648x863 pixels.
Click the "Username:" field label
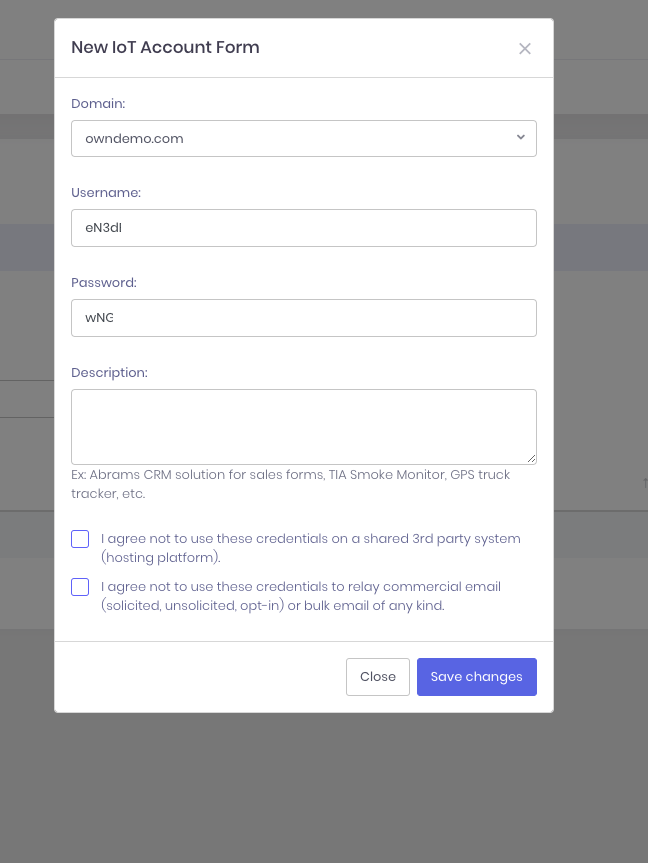click(x=106, y=192)
